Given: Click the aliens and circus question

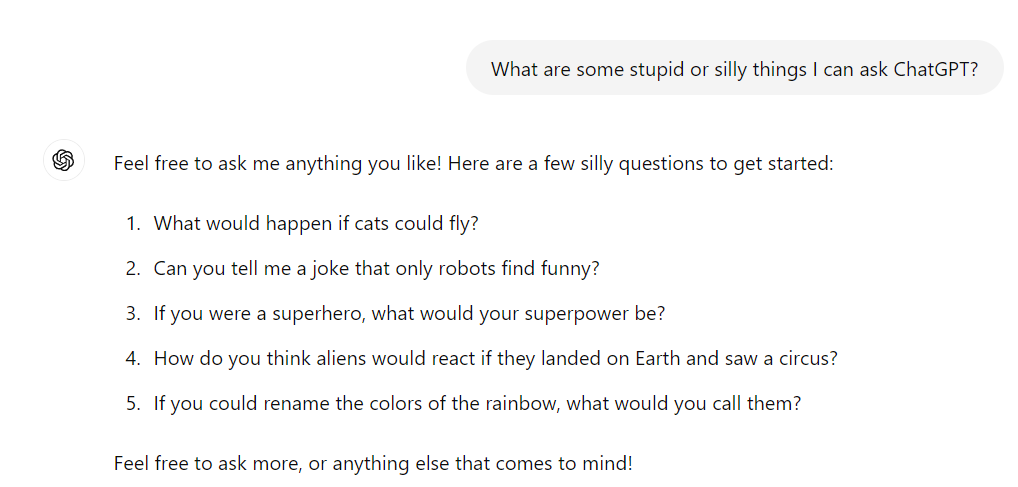Looking at the screenshot, I should (x=495, y=358).
